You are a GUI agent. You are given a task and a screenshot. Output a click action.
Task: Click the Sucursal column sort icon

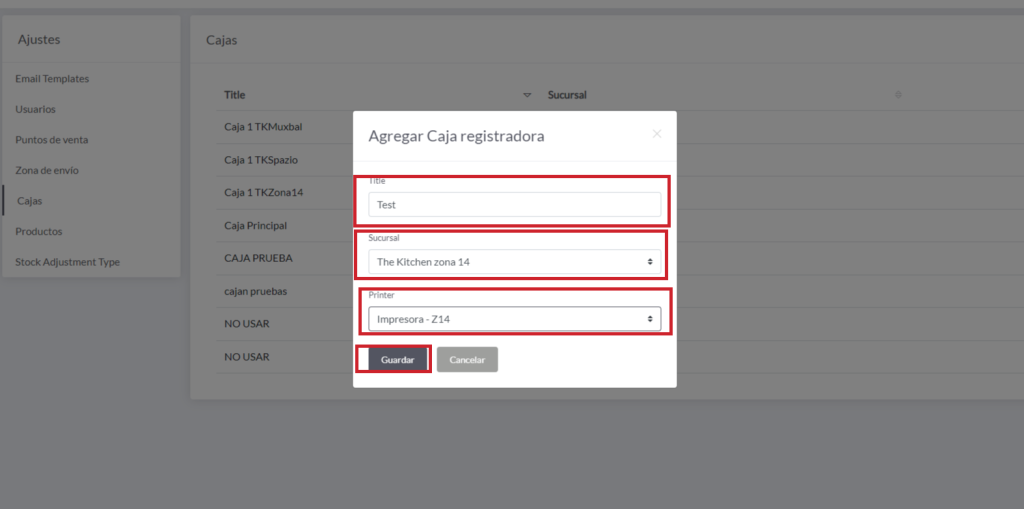[898, 95]
